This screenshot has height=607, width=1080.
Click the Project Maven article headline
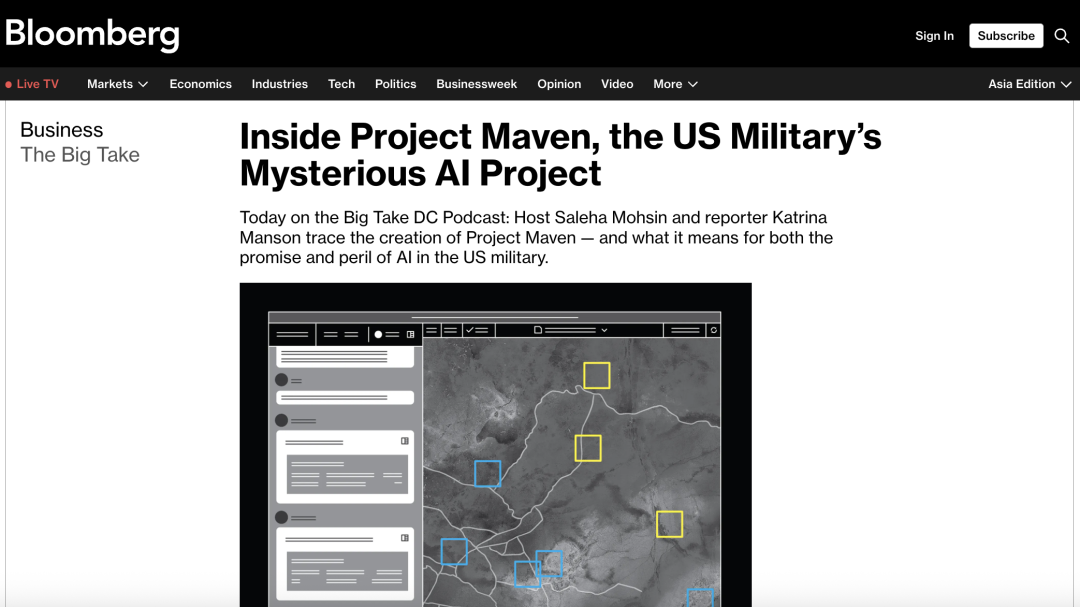(560, 154)
